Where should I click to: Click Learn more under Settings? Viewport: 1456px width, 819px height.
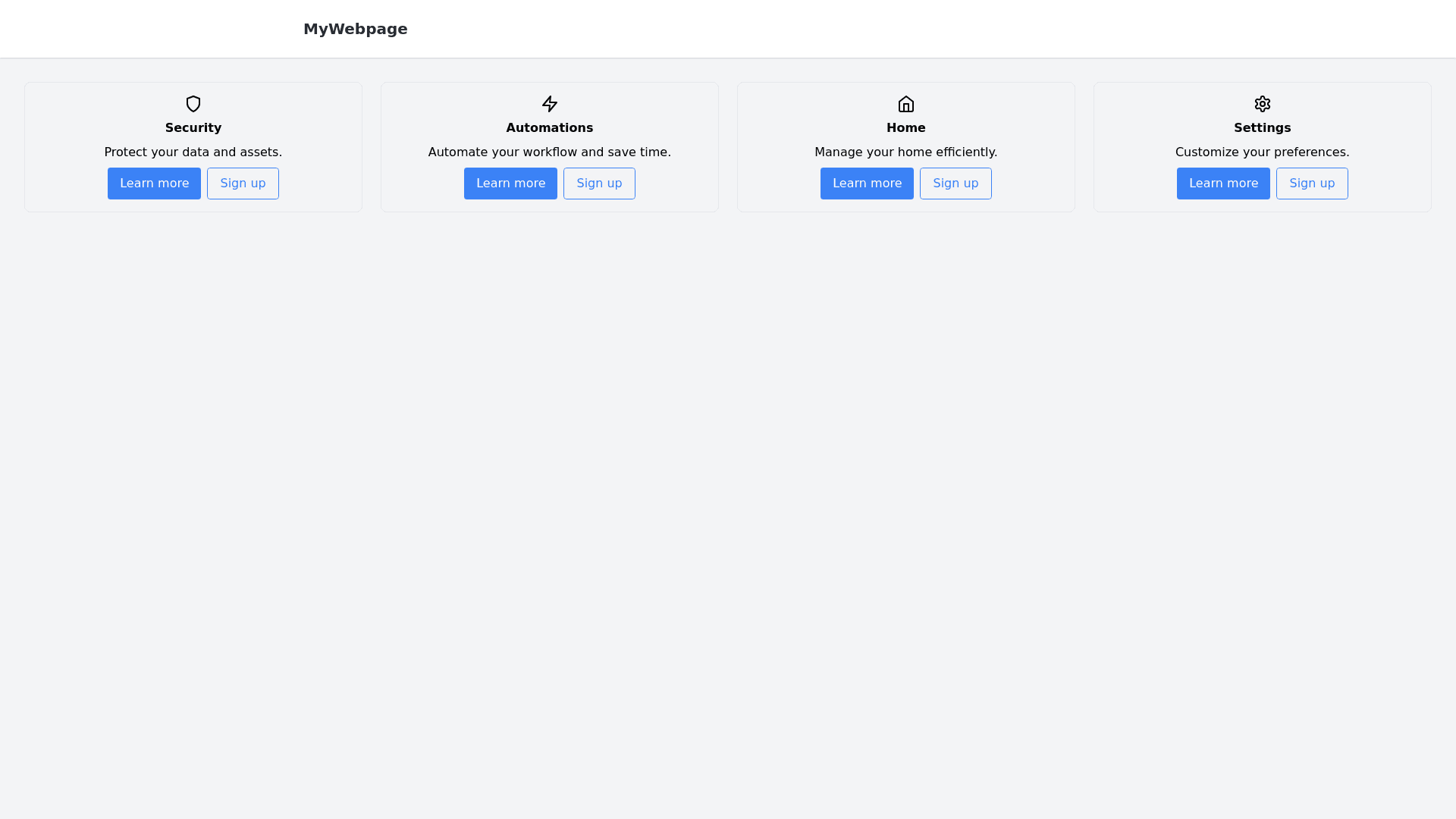[x=1223, y=184]
